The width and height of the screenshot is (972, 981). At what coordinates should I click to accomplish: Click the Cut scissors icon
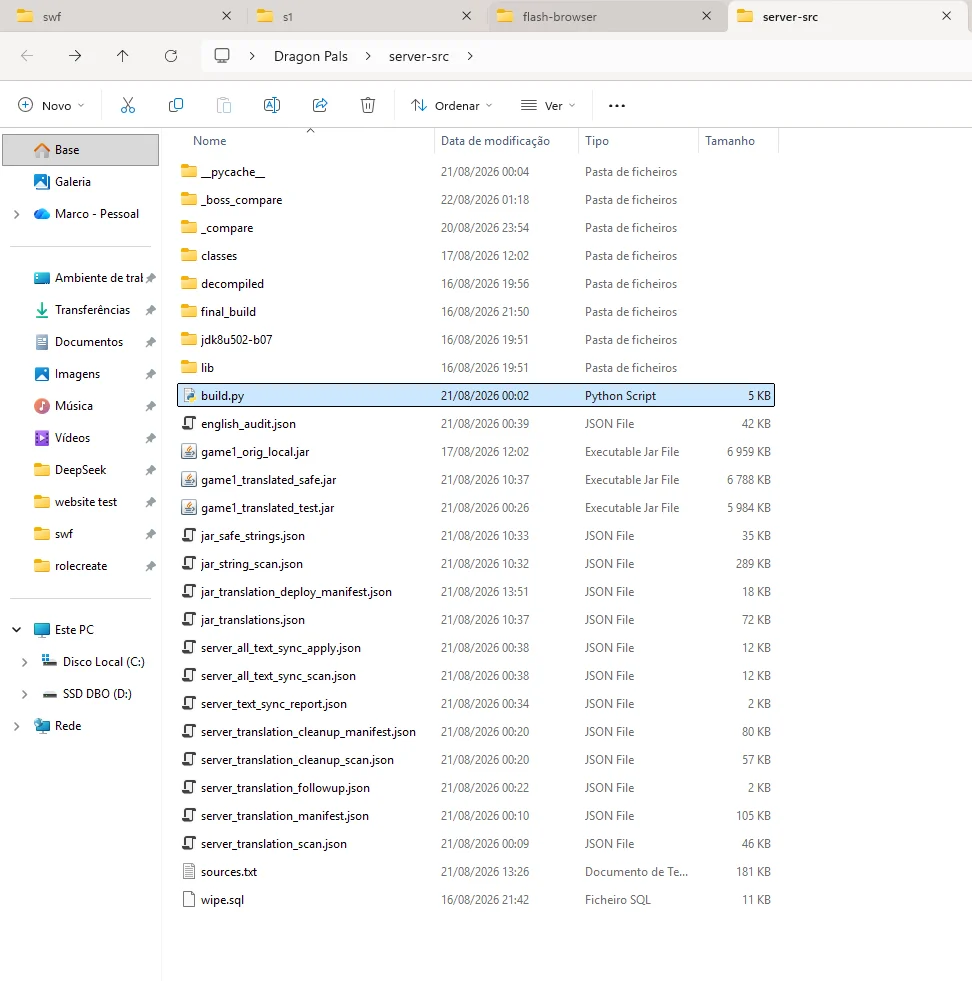(128, 105)
